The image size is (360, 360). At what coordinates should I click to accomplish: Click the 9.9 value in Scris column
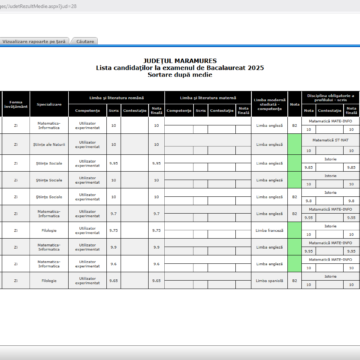pos(114,247)
